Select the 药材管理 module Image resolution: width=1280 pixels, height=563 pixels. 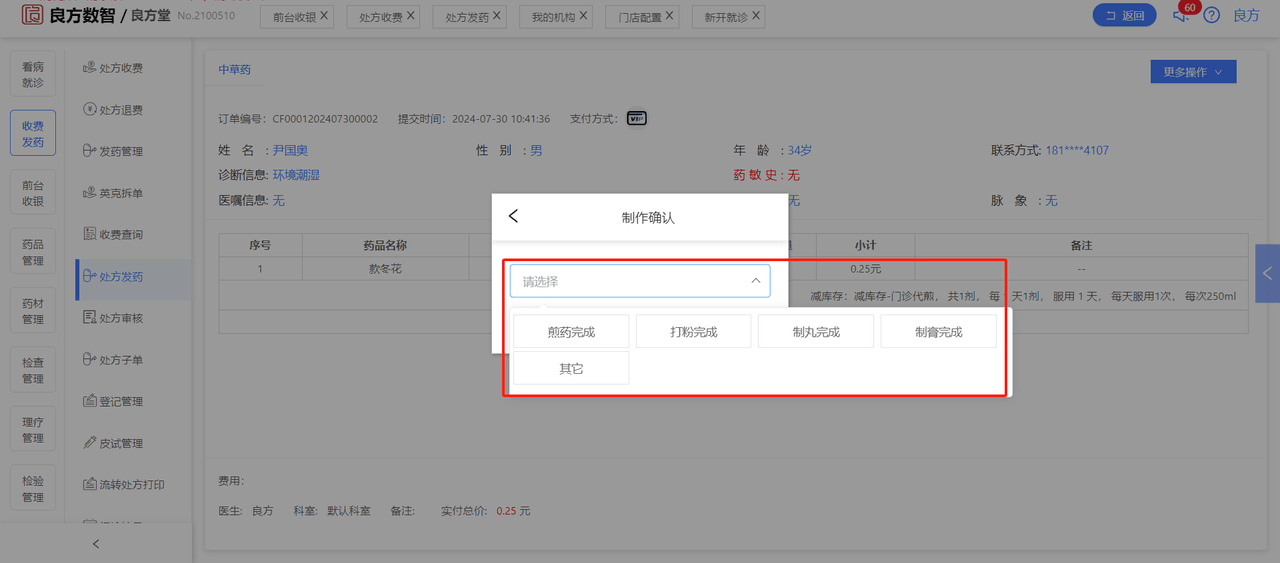pos(33,311)
